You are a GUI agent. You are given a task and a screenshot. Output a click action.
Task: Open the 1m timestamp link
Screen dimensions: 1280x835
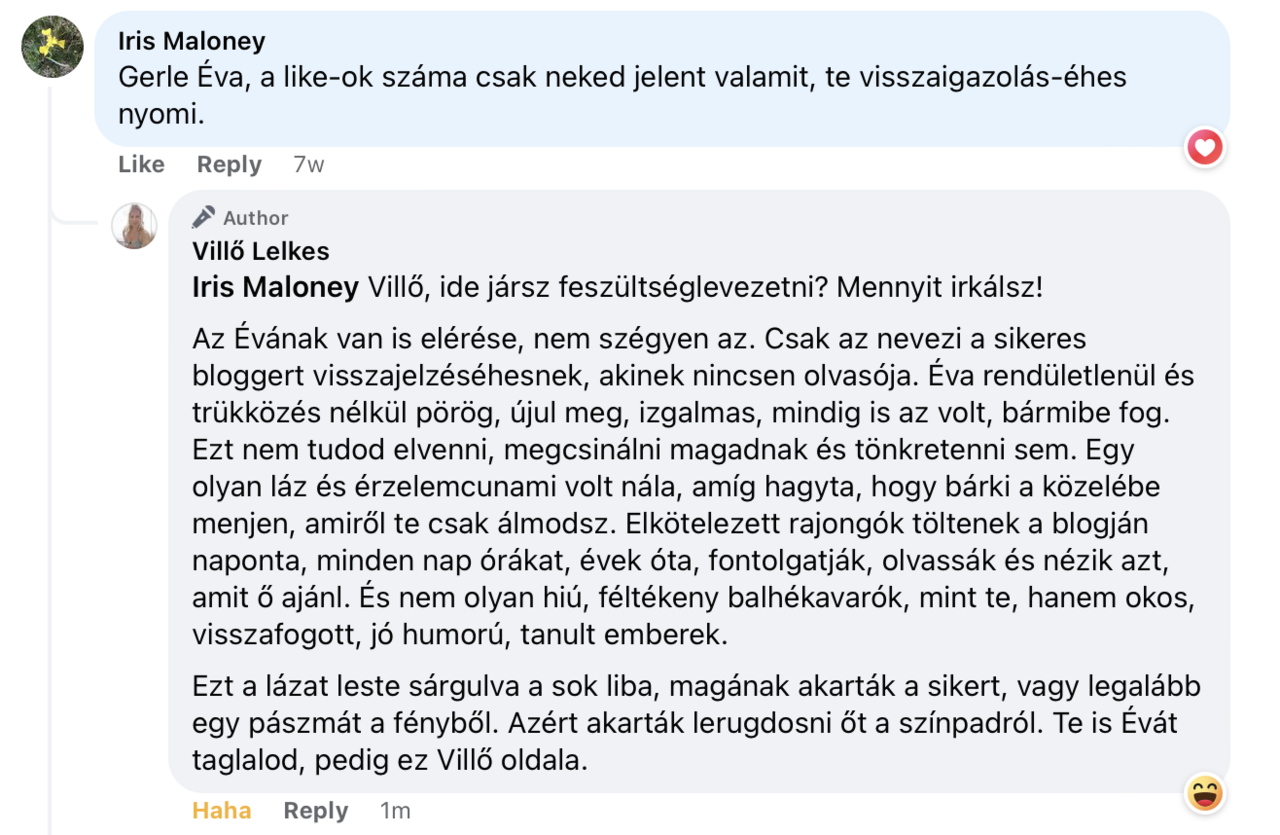tap(395, 811)
